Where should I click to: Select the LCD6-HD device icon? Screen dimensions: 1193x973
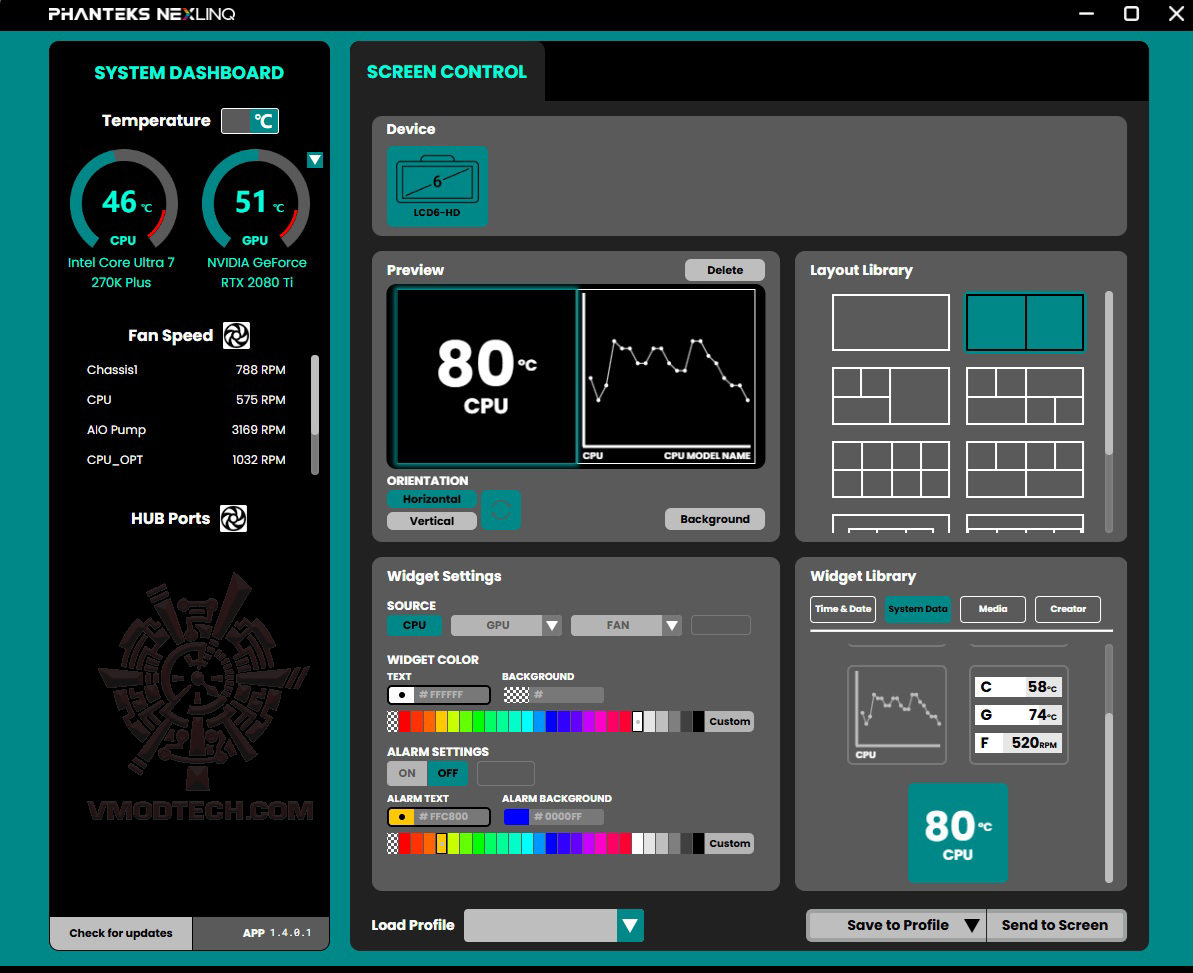click(x=437, y=186)
